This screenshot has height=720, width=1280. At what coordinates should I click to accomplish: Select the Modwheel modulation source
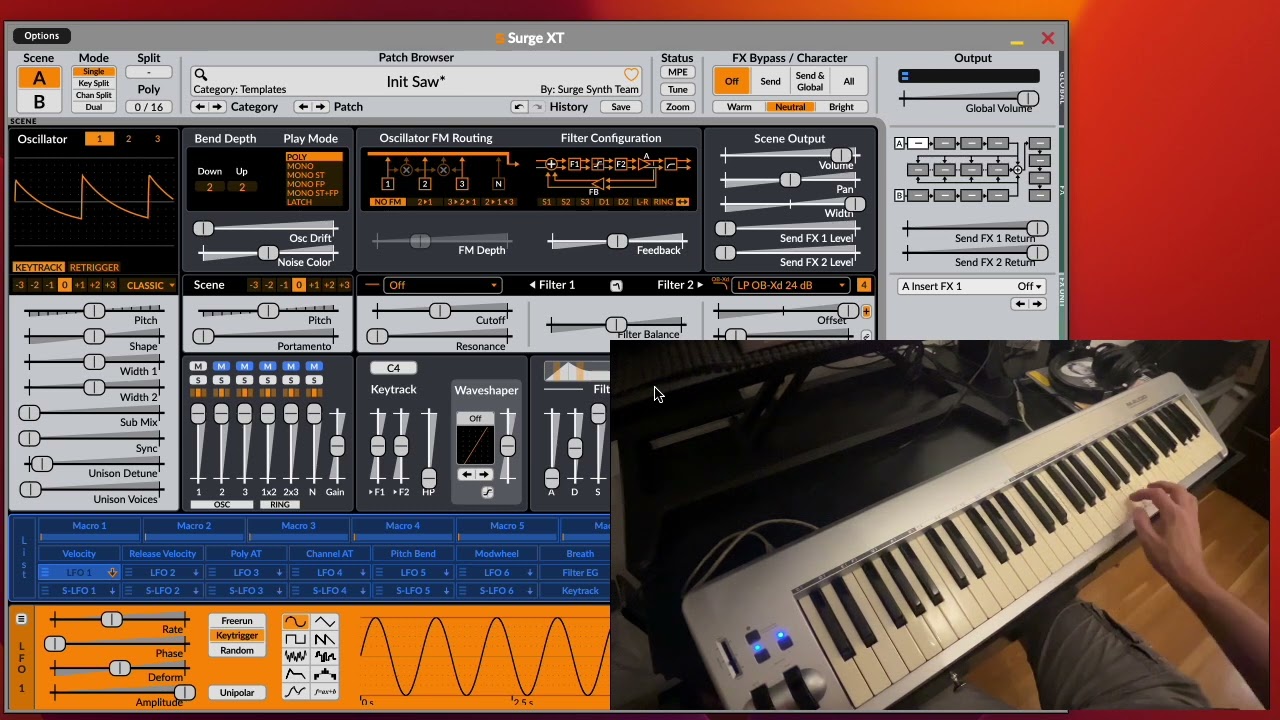click(x=497, y=554)
